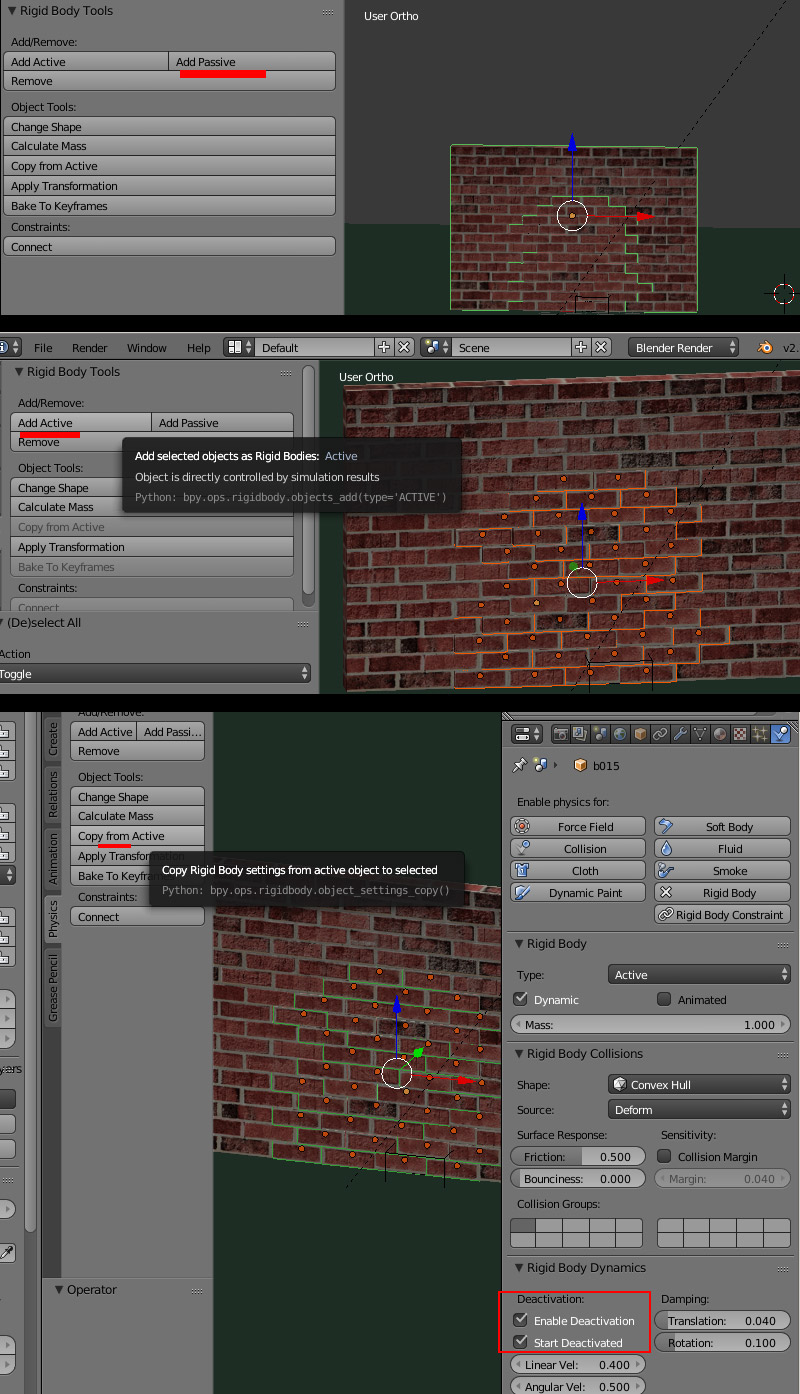Open the rigid body Type dropdown set to Active

[699, 975]
